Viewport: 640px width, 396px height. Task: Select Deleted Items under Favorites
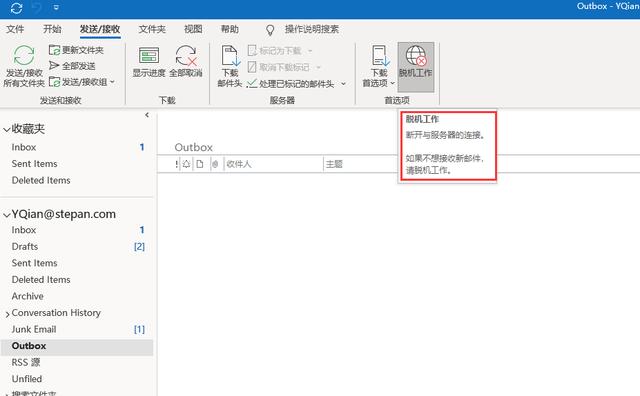(x=76, y=180)
